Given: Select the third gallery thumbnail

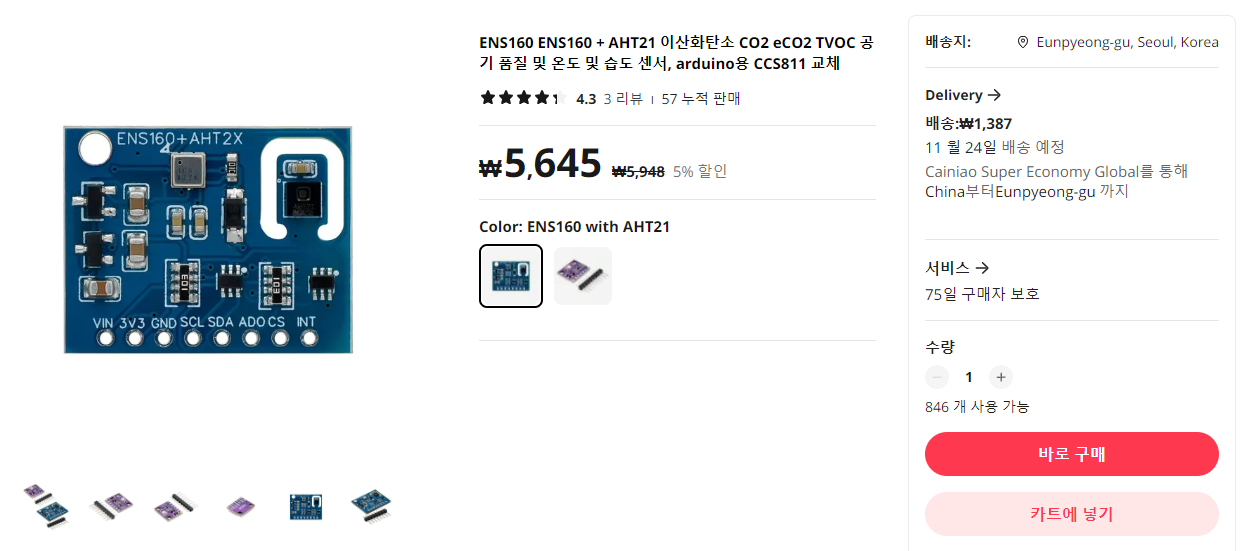Looking at the screenshot, I should [x=176, y=504].
